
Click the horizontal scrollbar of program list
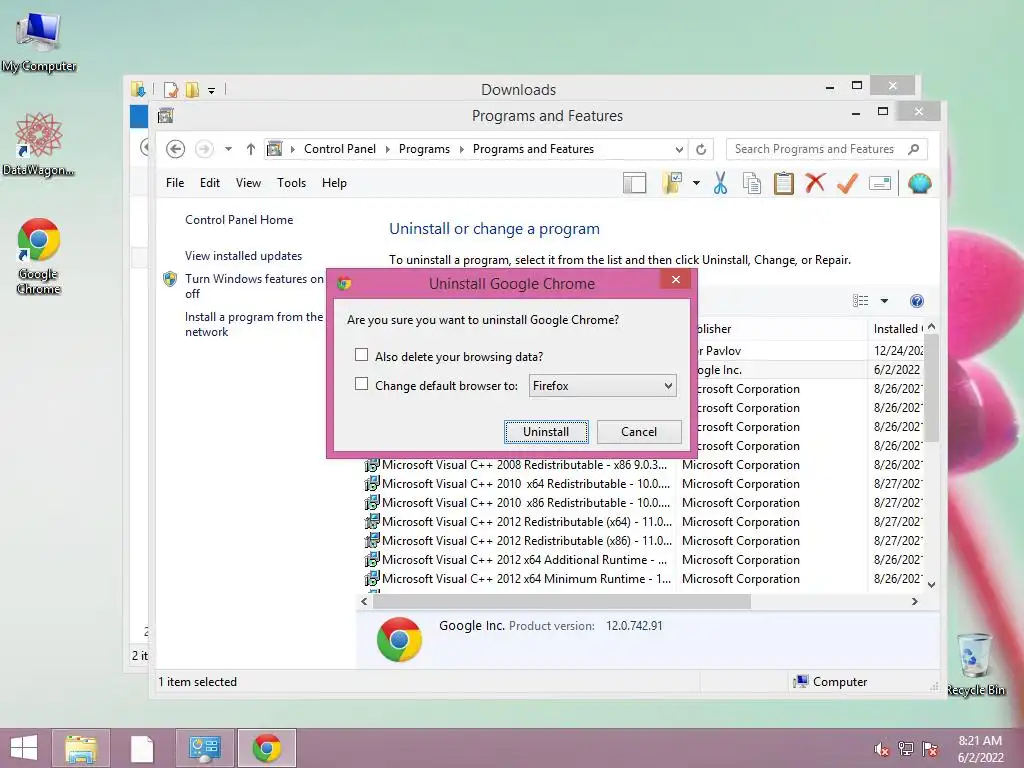562,601
